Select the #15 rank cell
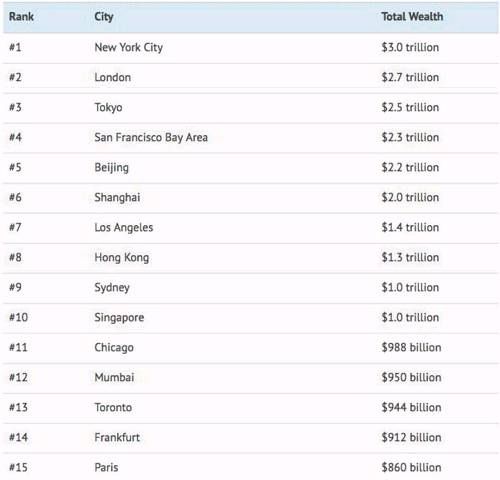Image resolution: width=500 pixels, height=480 pixels. (x=18, y=467)
